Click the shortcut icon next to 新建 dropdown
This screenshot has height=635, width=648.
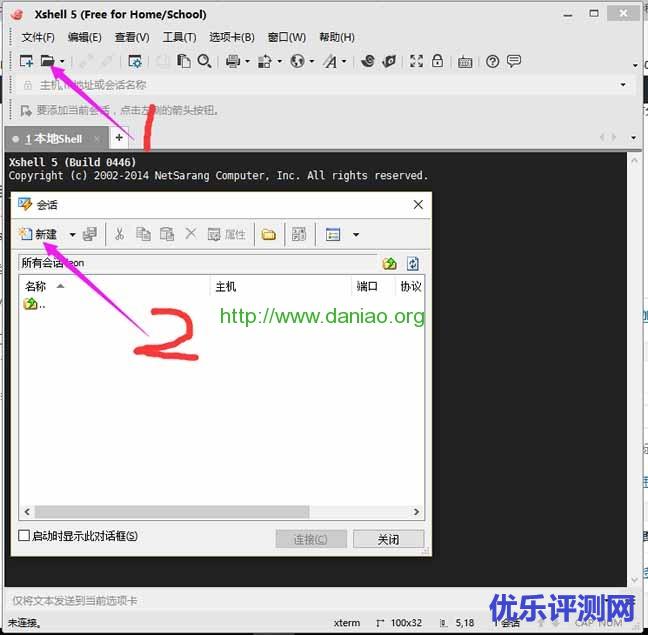(90, 234)
